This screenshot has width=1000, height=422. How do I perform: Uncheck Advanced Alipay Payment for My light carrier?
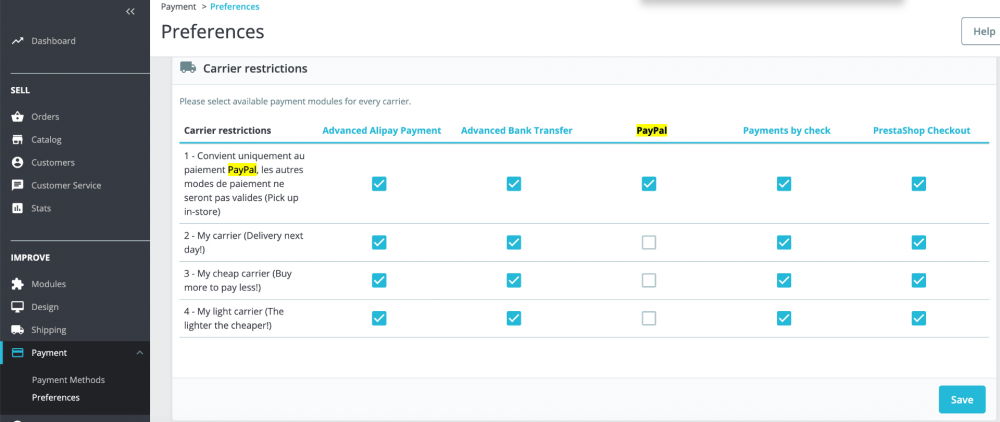pyautogui.click(x=379, y=318)
